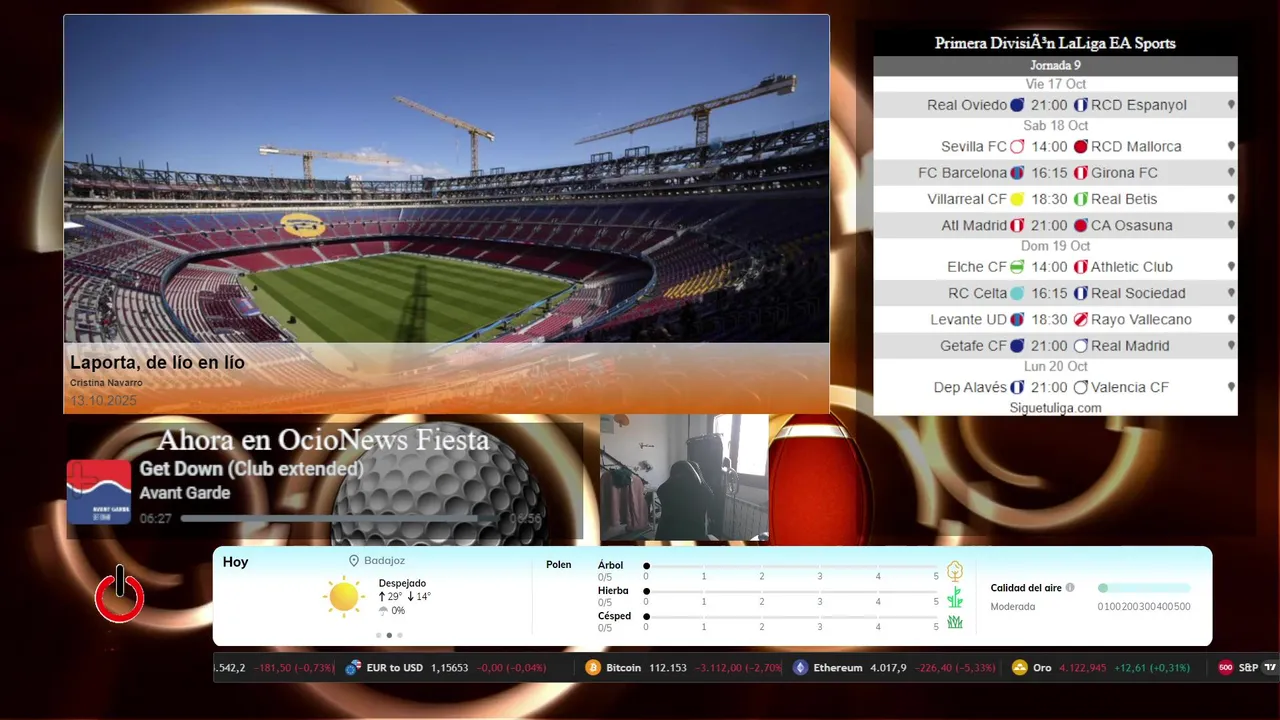Click the grass pollen icon beside Hierba
1280x720 pixels.
955,597
